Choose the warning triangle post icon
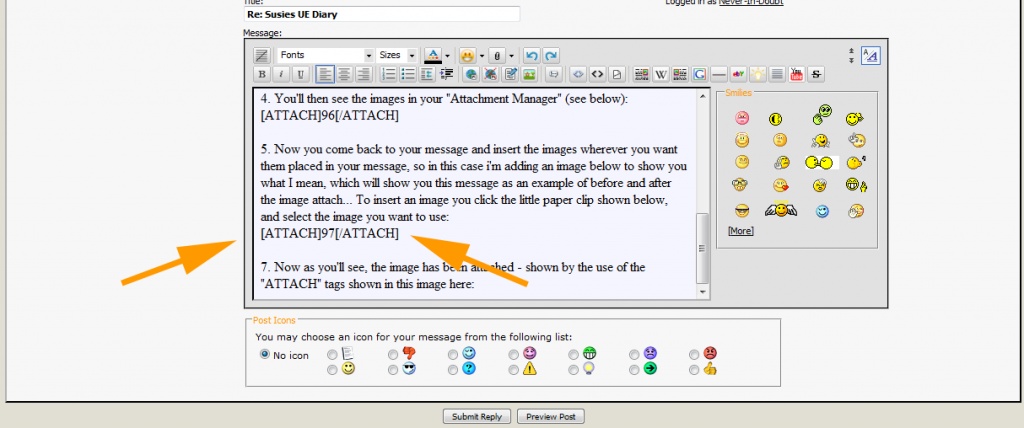This screenshot has width=1024, height=428. 513,370
